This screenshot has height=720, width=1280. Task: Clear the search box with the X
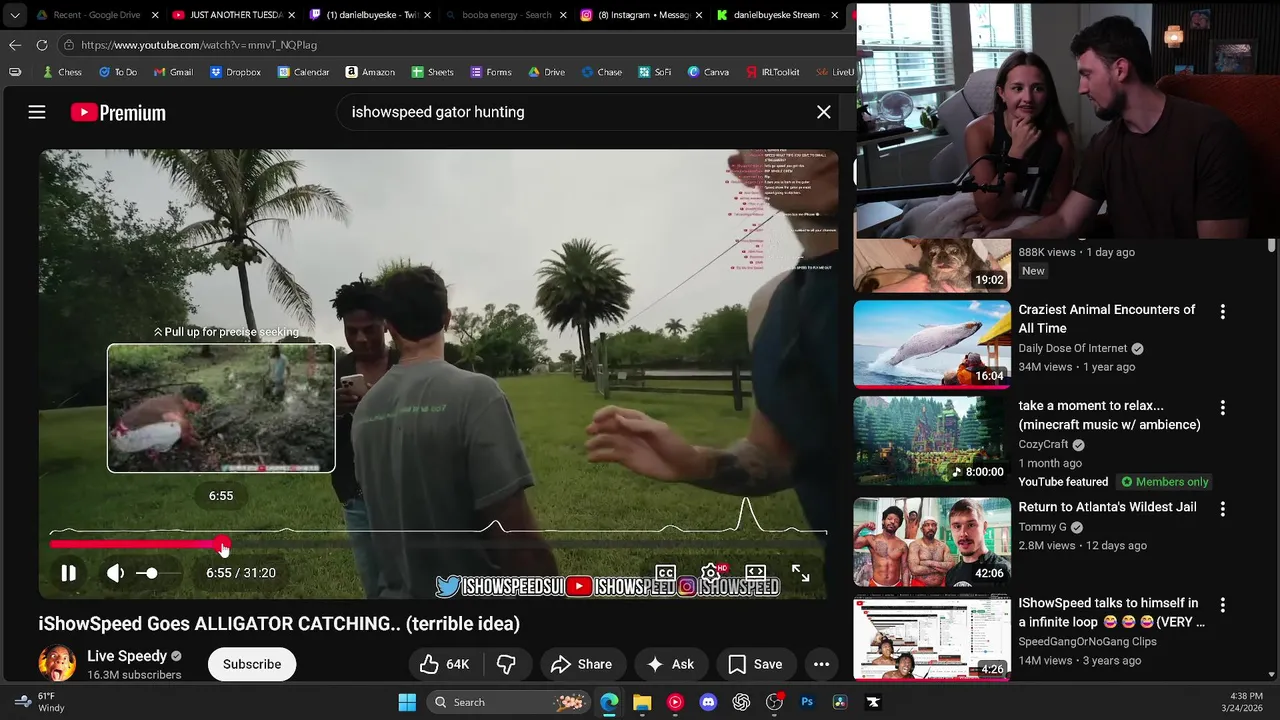coord(824,112)
